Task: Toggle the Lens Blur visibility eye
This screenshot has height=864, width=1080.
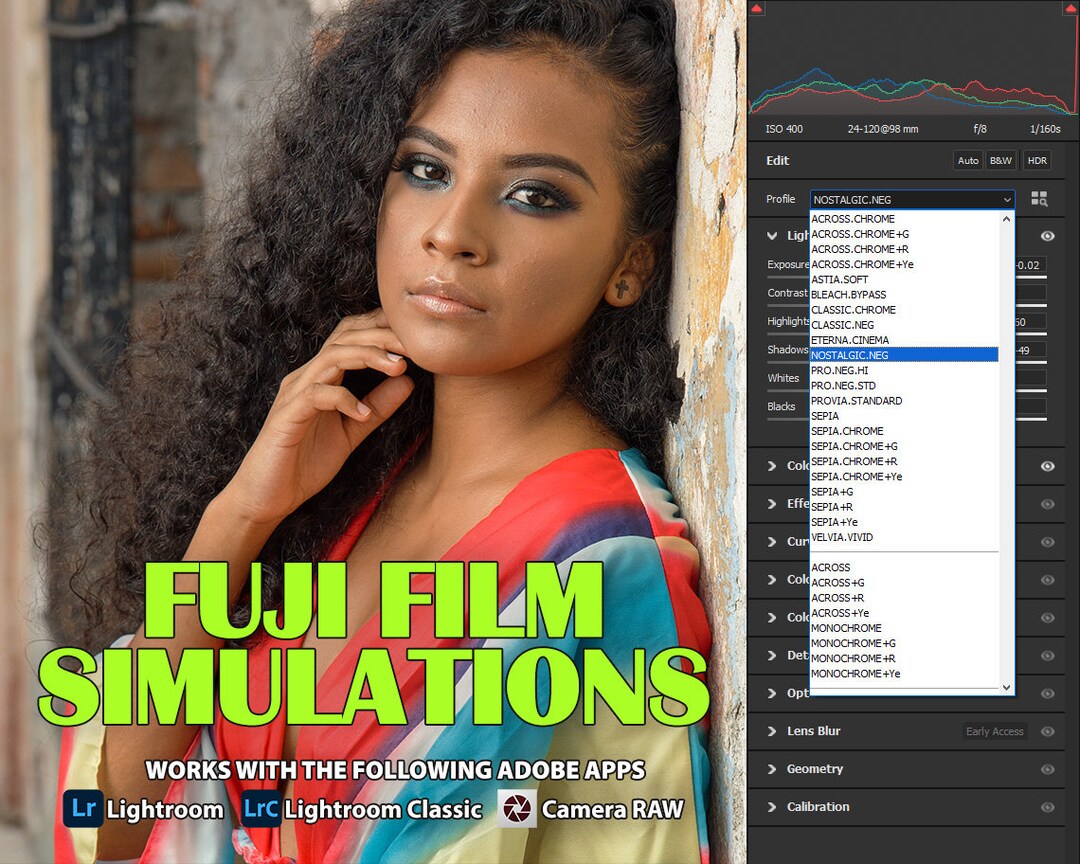Action: click(x=1048, y=731)
